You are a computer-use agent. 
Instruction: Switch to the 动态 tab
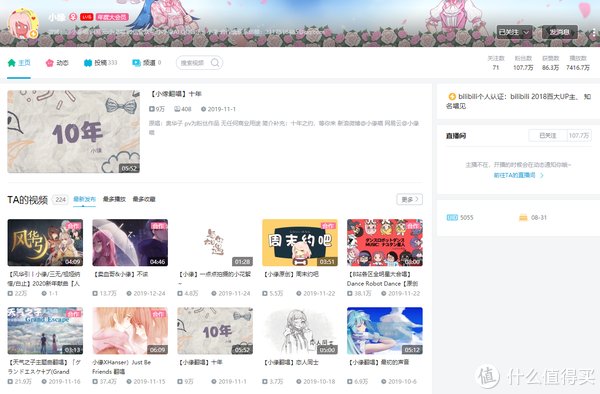click(x=57, y=63)
